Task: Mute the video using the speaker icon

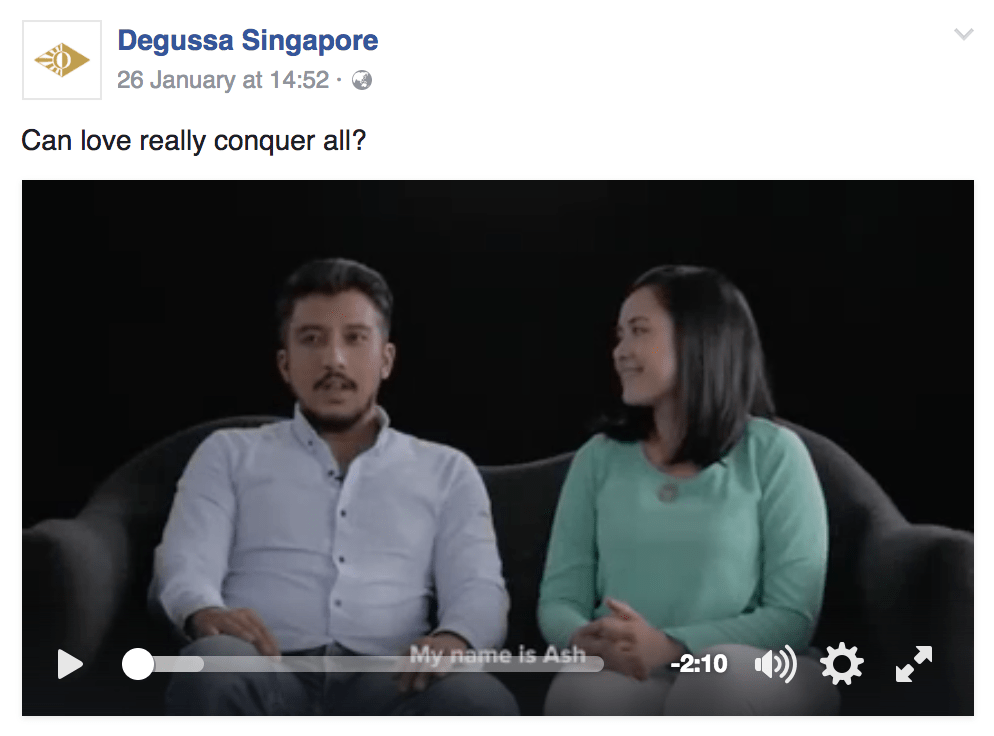Action: pos(775,664)
